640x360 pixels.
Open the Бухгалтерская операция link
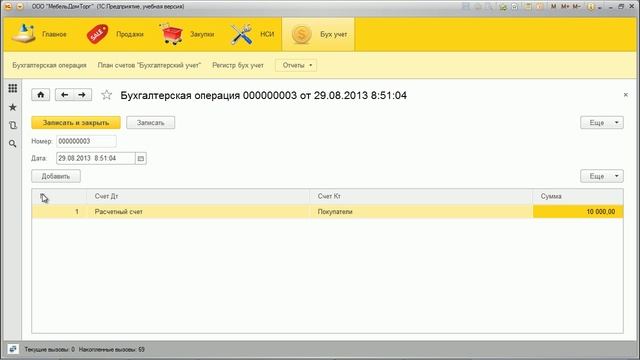(x=49, y=65)
